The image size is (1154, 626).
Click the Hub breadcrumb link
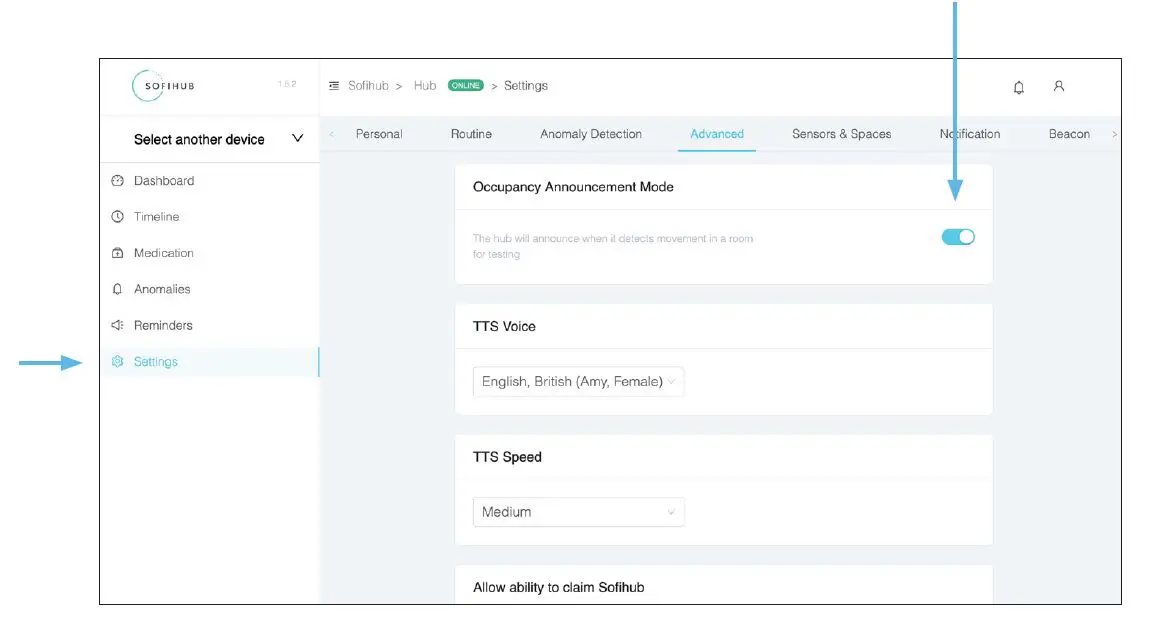[425, 86]
